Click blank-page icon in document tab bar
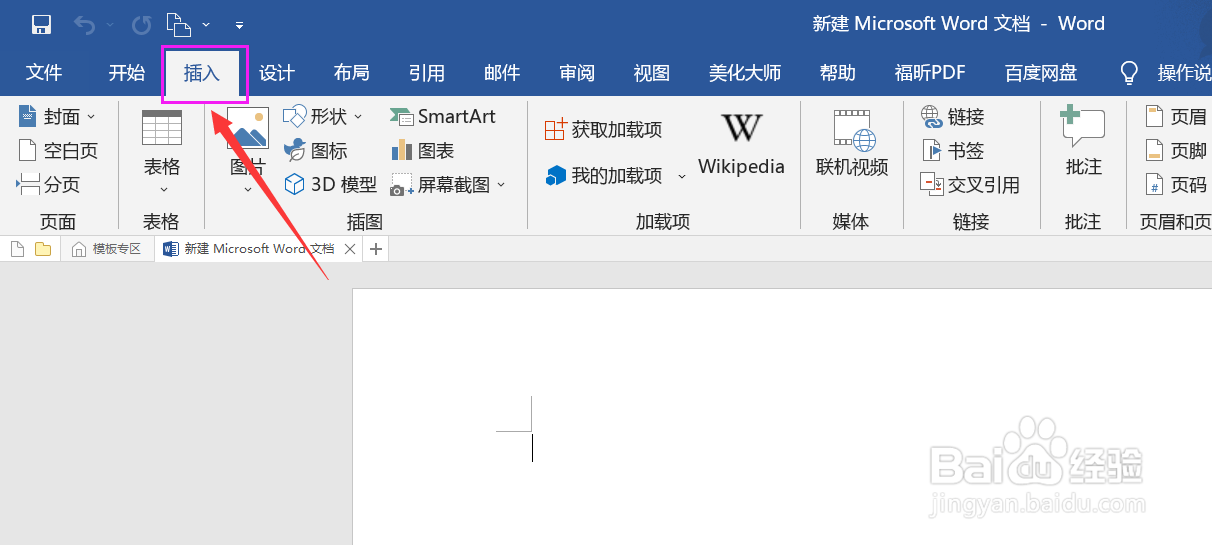Image resolution: width=1212 pixels, height=545 pixels. coord(18,249)
